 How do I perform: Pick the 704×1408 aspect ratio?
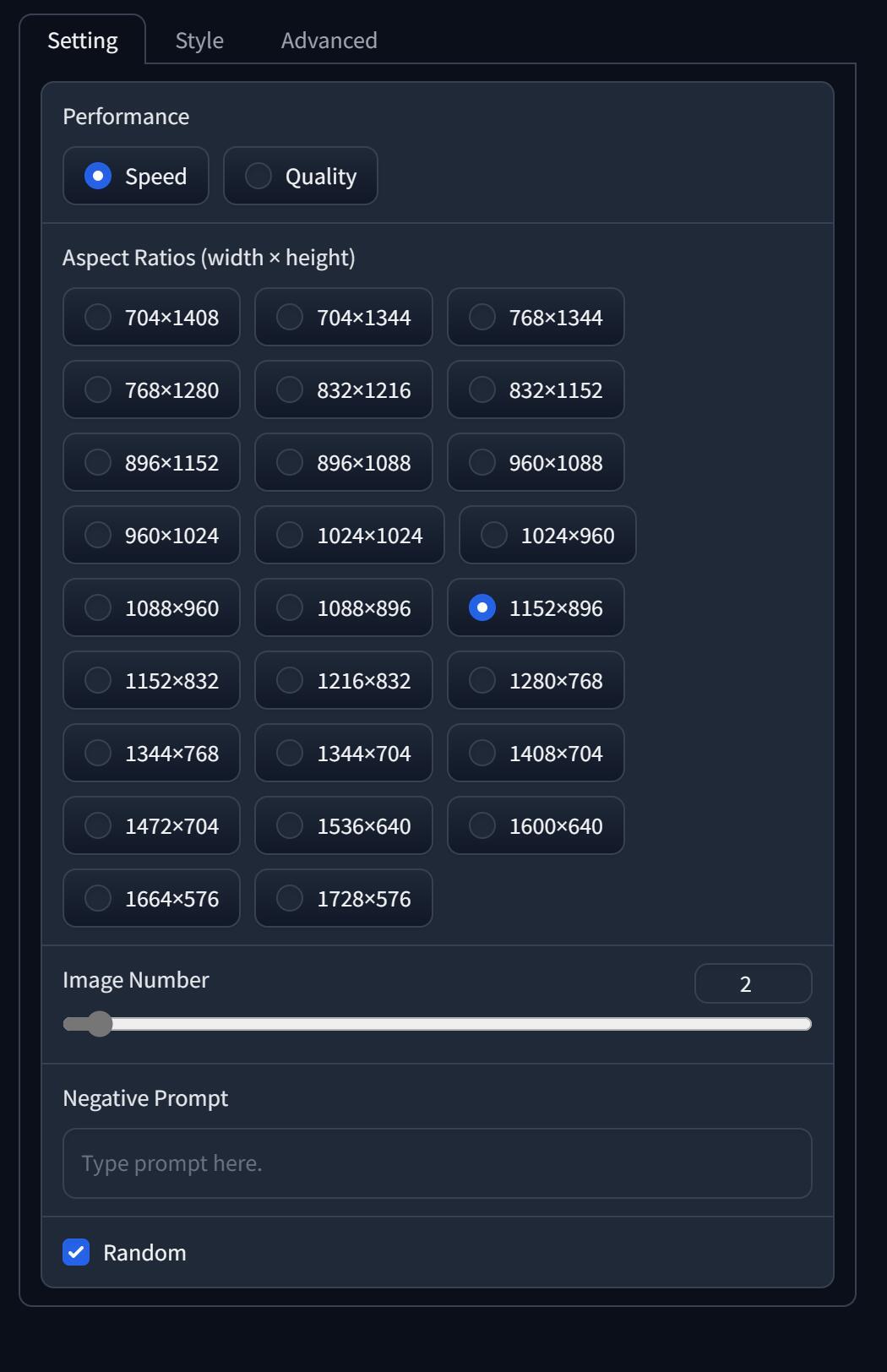click(x=152, y=317)
